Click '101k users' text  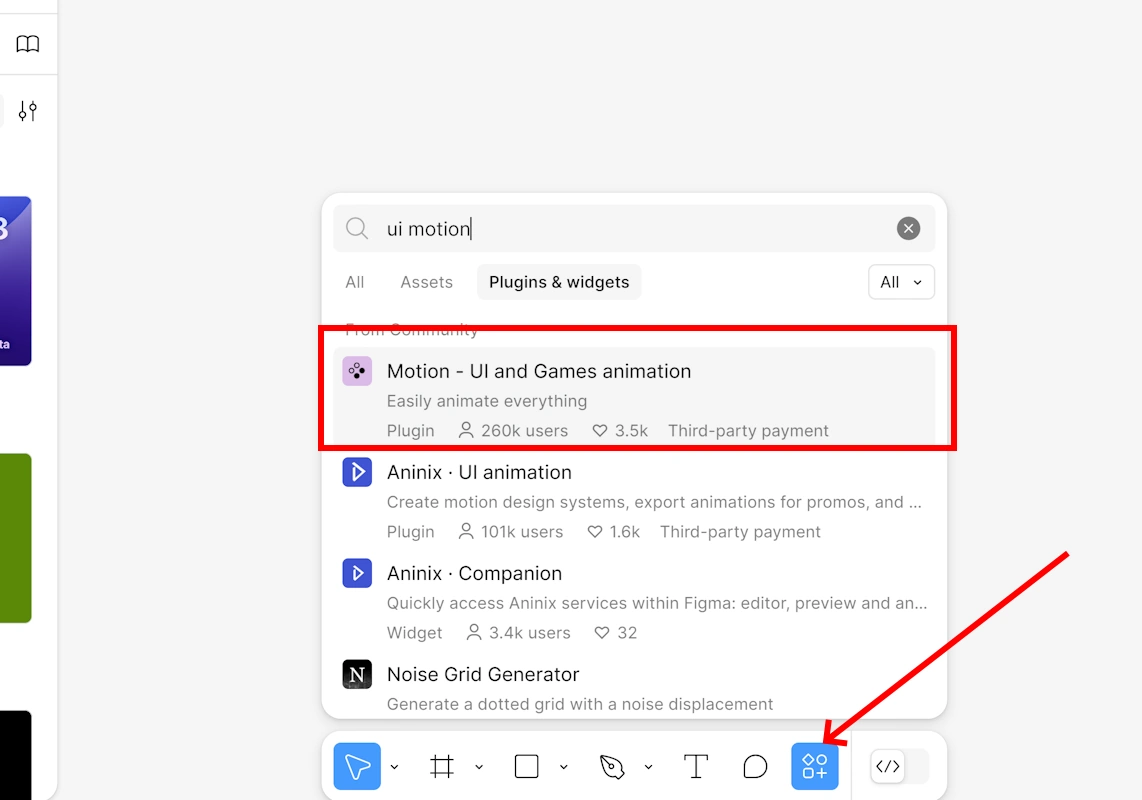pos(521,532)
